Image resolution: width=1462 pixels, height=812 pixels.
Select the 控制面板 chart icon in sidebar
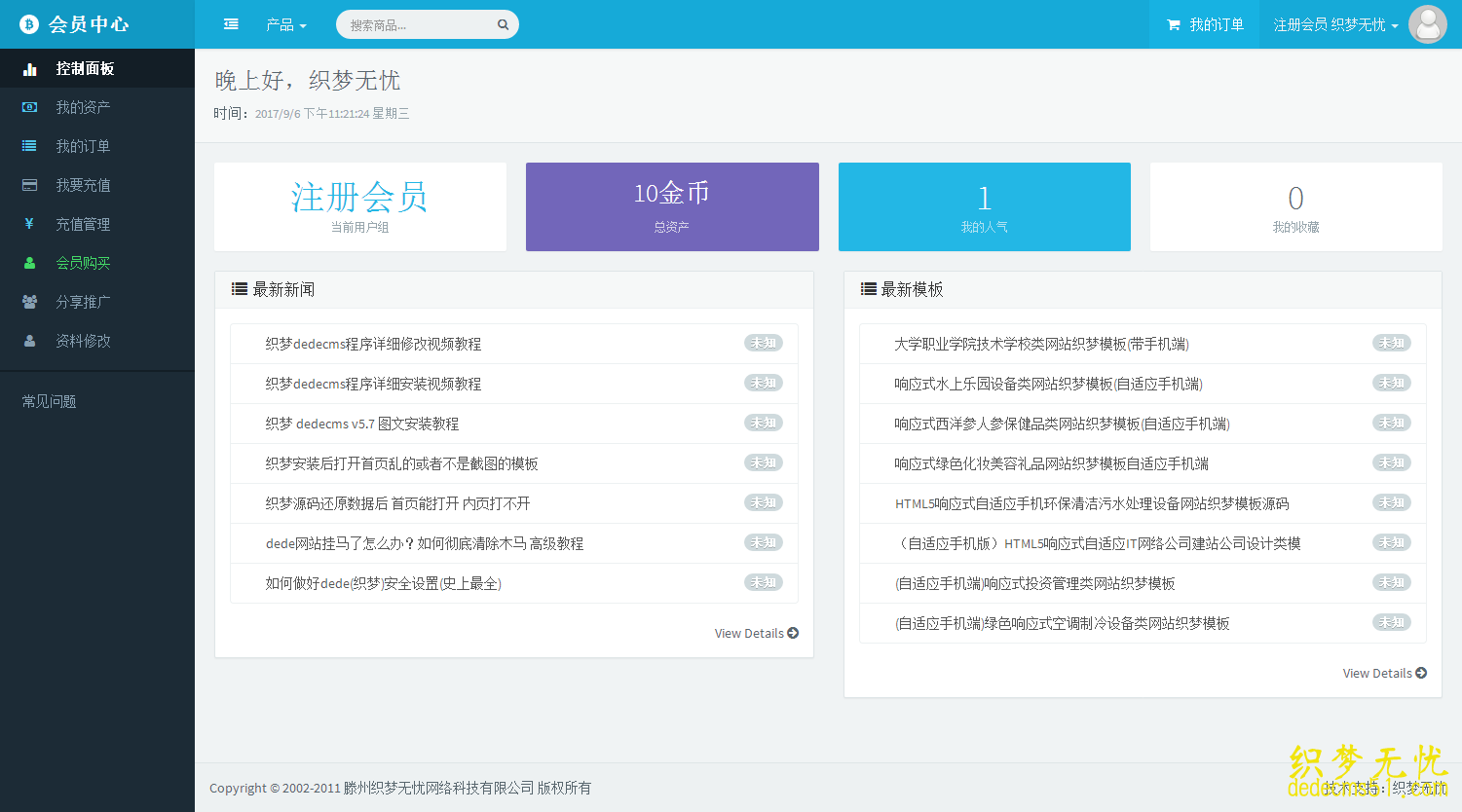pyautogui.click(x=28, y=68)
